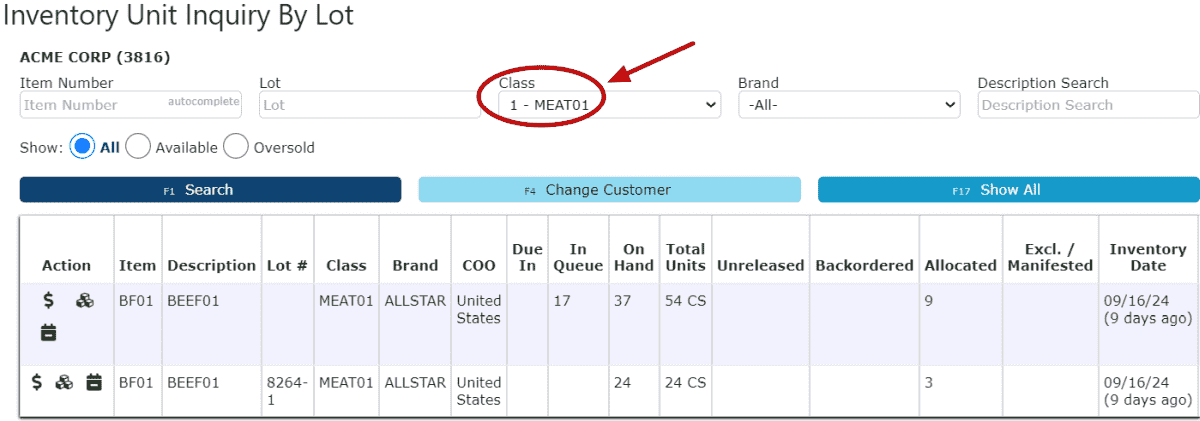Click the On Hand column header

coord(634,257)
